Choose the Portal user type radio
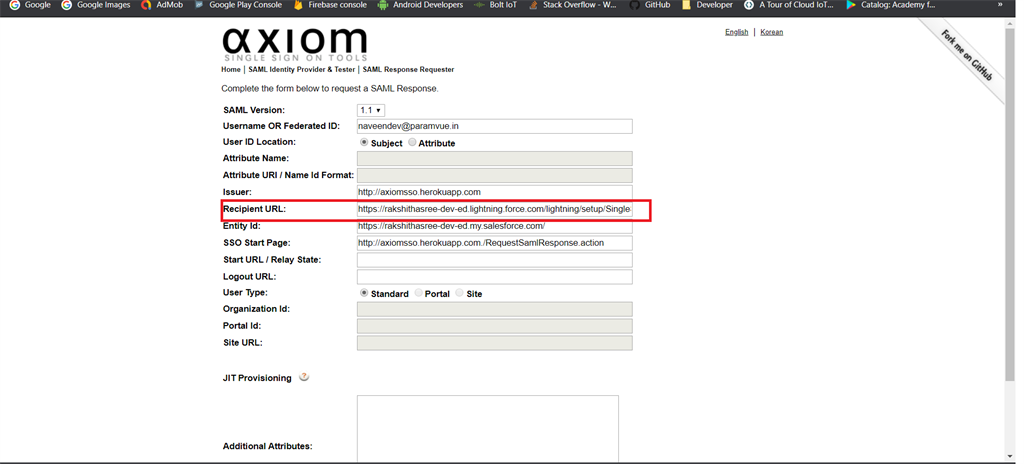1024x464 pixels. coord(418,293)
